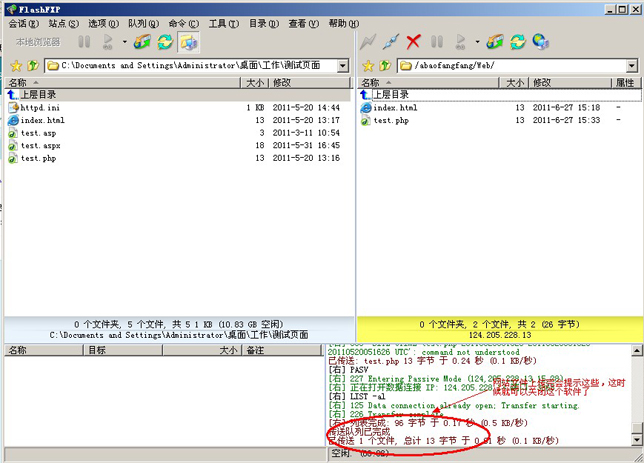
Task: Click the local pane pause transfer icon
Action: (x=84, y=42)
